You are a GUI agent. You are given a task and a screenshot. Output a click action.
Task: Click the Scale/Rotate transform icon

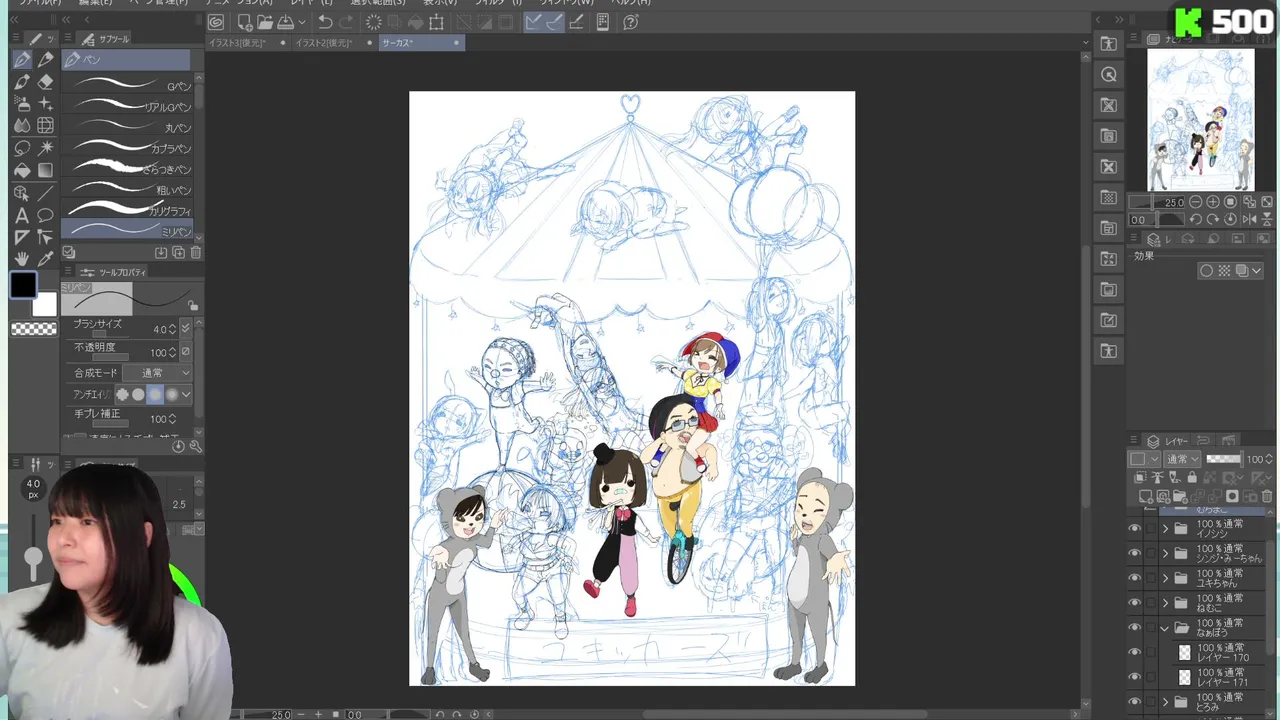[437, 22]
